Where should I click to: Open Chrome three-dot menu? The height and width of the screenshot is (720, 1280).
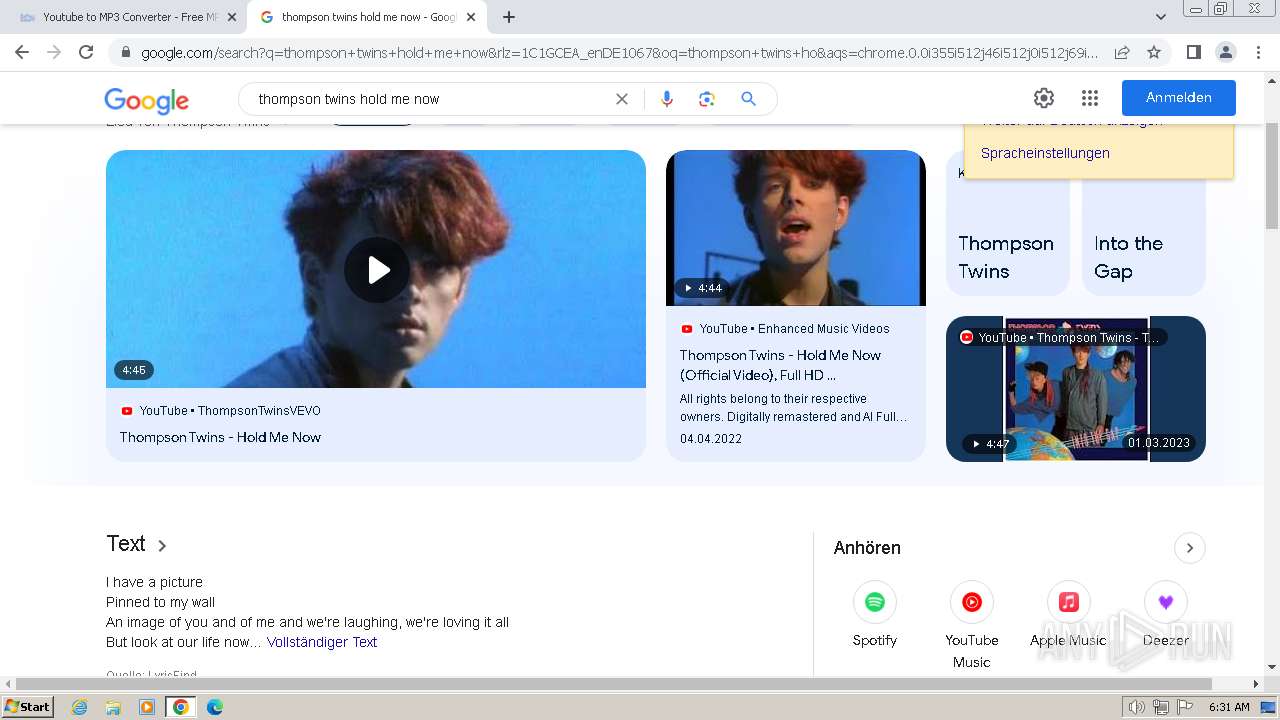(x=1258, y=52)
